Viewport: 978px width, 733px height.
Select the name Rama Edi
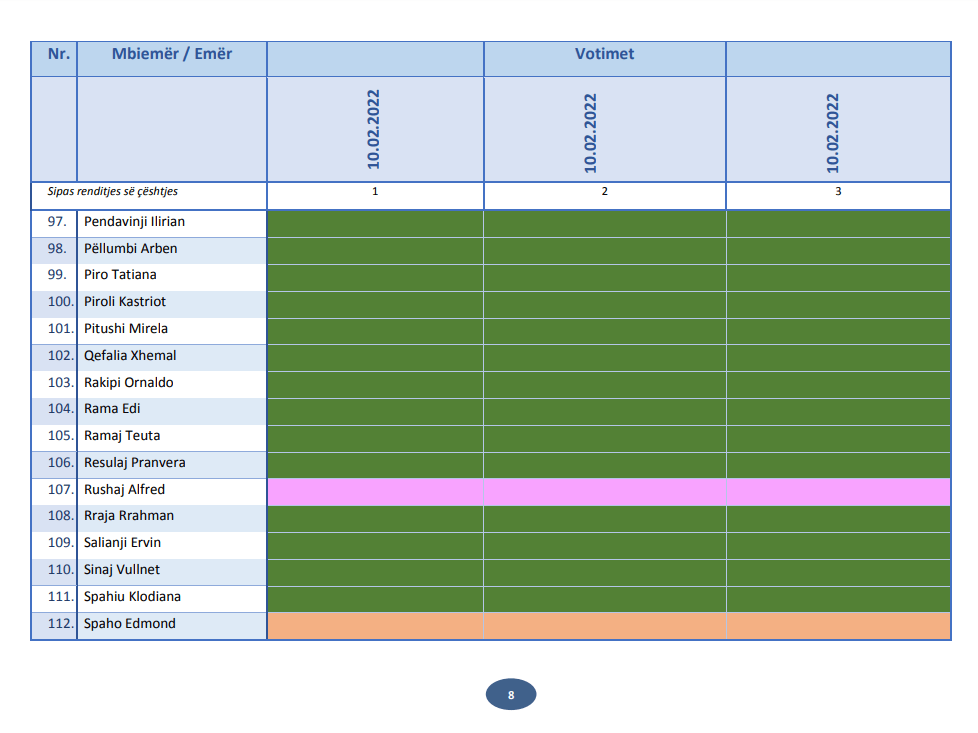[112, 409]
